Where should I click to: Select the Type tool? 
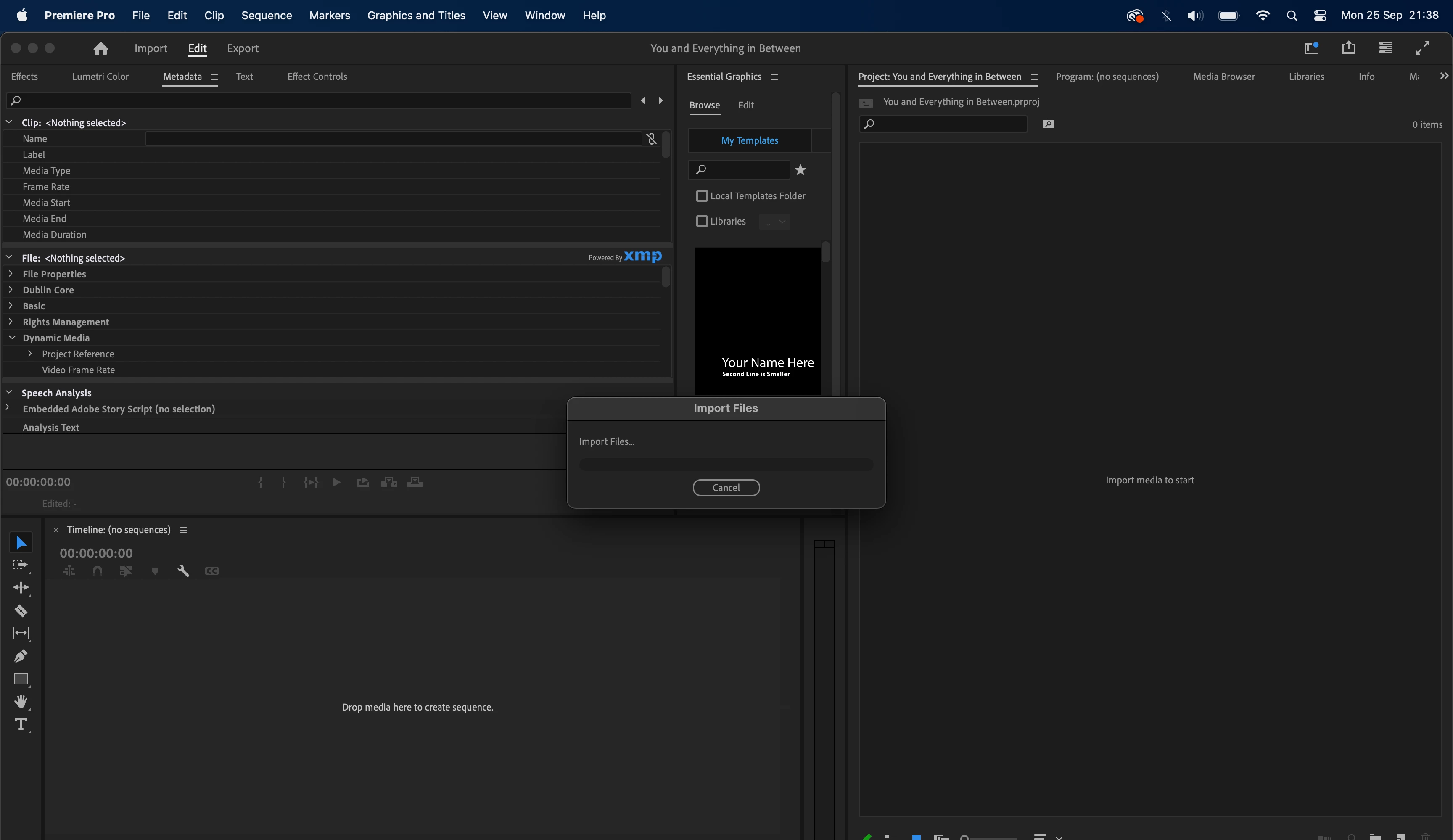click(x=21, y=724)
